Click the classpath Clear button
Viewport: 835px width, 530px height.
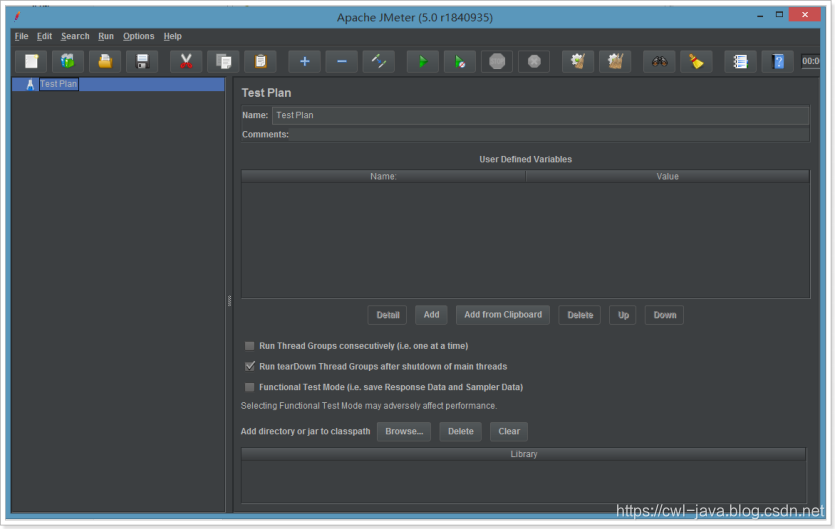point(509,431)
